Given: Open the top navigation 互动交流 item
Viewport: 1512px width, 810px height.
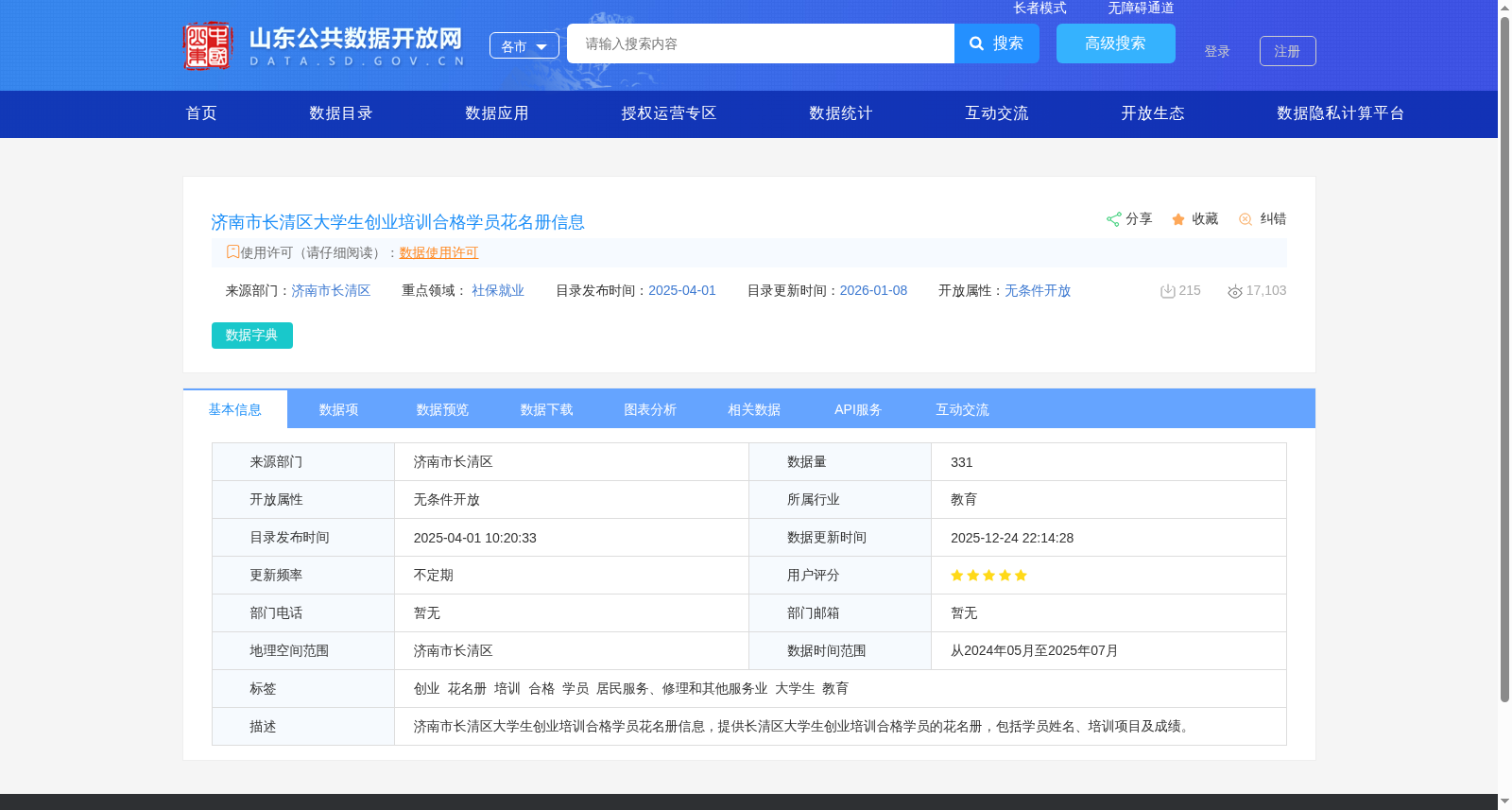Looking at the screenshot, I should click(997, 113).
